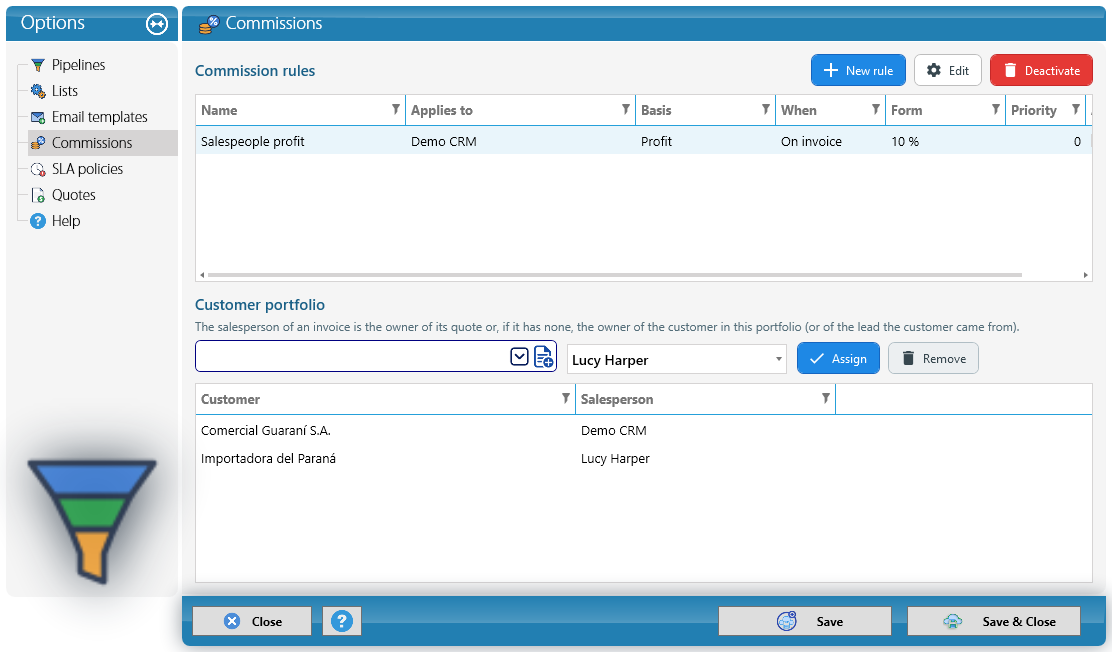This screenshot has width=1112, height=652.
Task: Edit the selected commission rule
Action: click(x=947, y=70)
